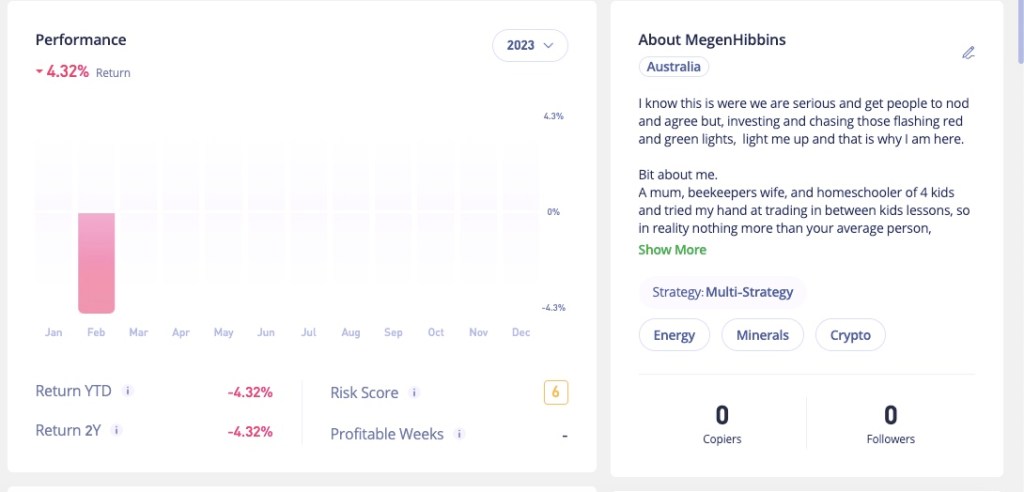Click info icon beside Risk Score
Viewport: 1024px width, 492px height.
[414, 393]
